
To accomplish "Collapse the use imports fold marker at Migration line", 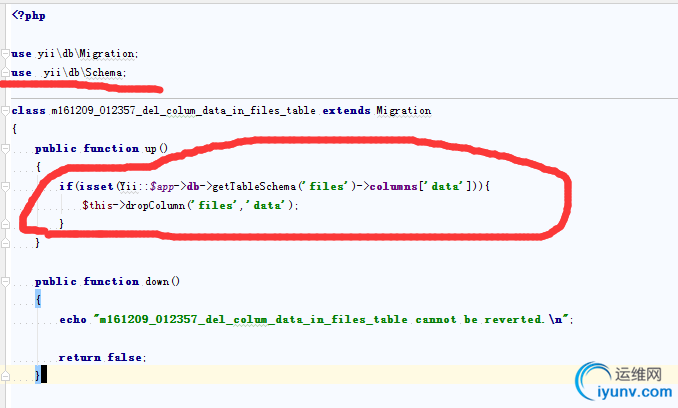I will (5, 54).
